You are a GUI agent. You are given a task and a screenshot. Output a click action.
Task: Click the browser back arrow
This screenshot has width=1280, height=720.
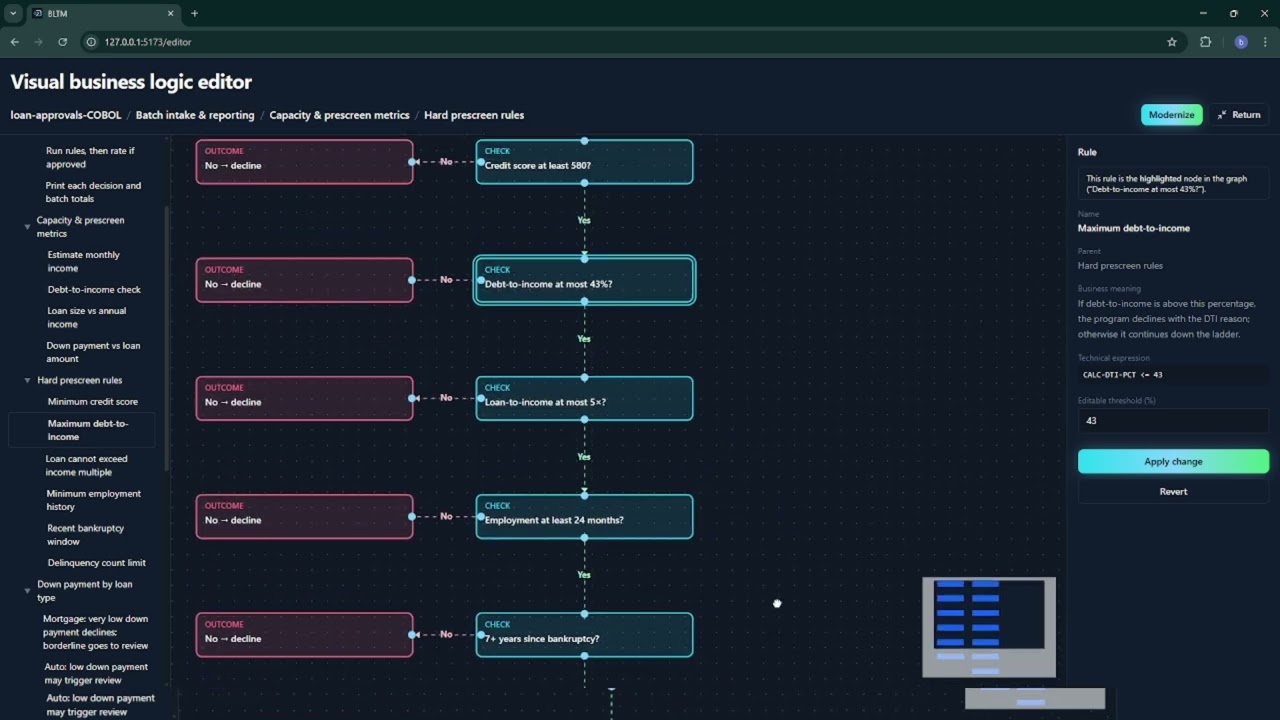coord(14,42)
